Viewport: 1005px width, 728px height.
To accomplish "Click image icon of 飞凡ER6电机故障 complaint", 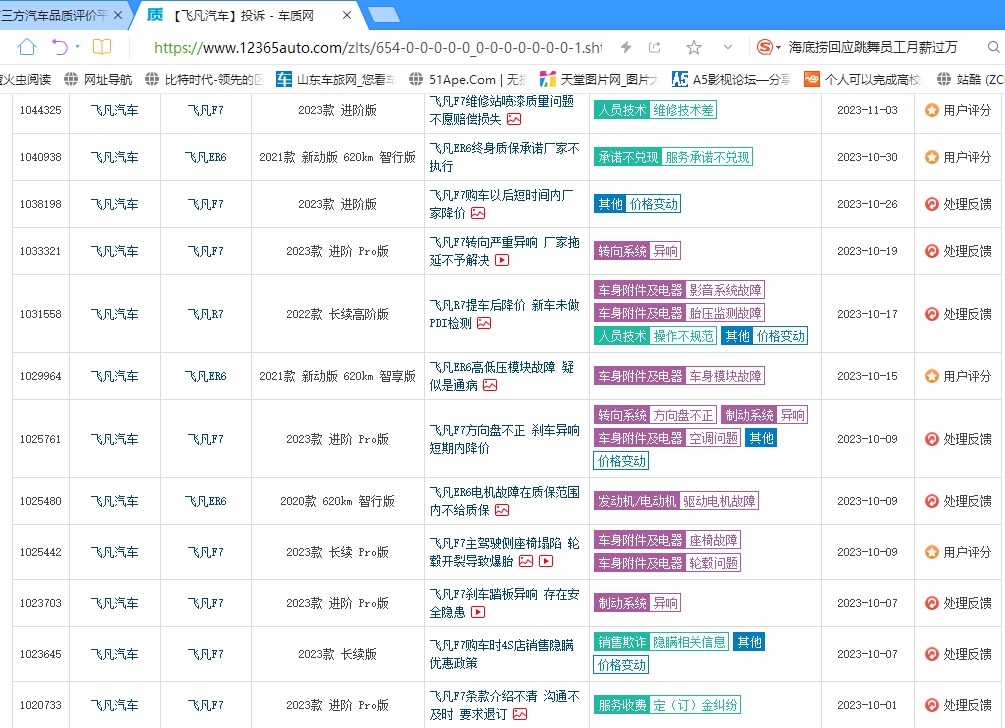I will 502,510.
